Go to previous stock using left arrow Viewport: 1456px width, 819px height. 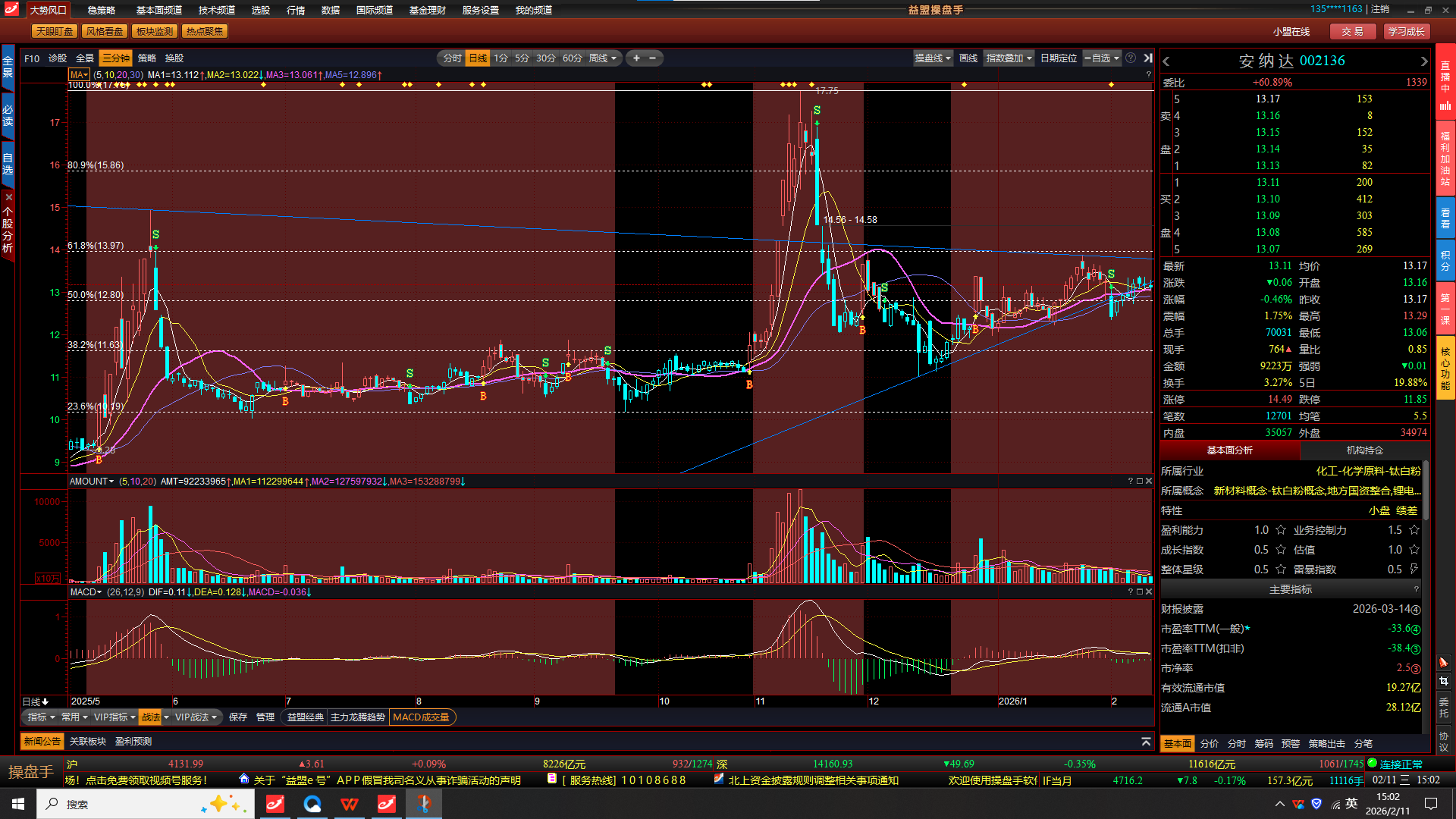1166,61
